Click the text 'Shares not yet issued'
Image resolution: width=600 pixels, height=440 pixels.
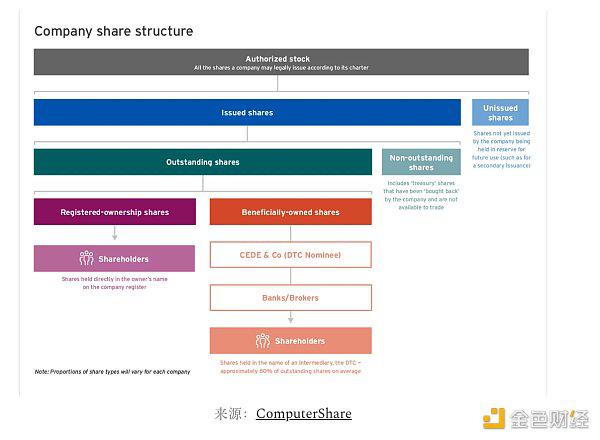[502, 133]
